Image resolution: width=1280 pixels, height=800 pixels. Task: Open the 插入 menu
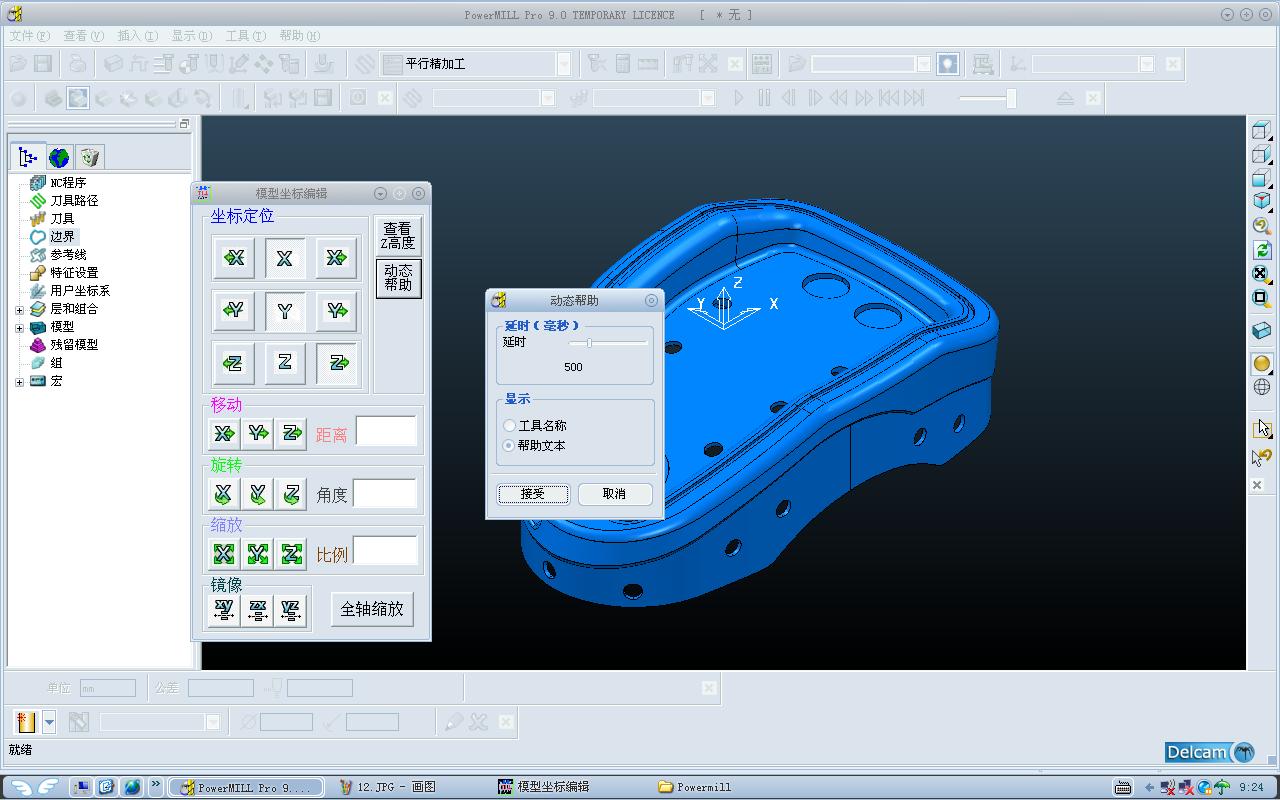(138, 36)
